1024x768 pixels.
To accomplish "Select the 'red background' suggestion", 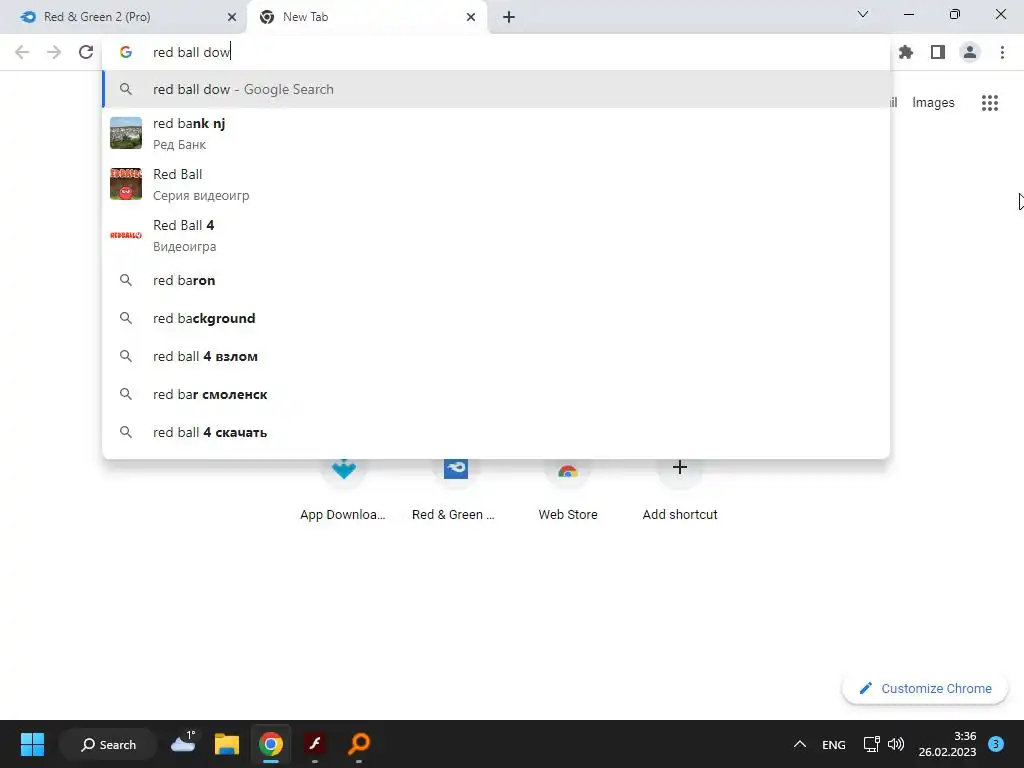I will point(496,318).
